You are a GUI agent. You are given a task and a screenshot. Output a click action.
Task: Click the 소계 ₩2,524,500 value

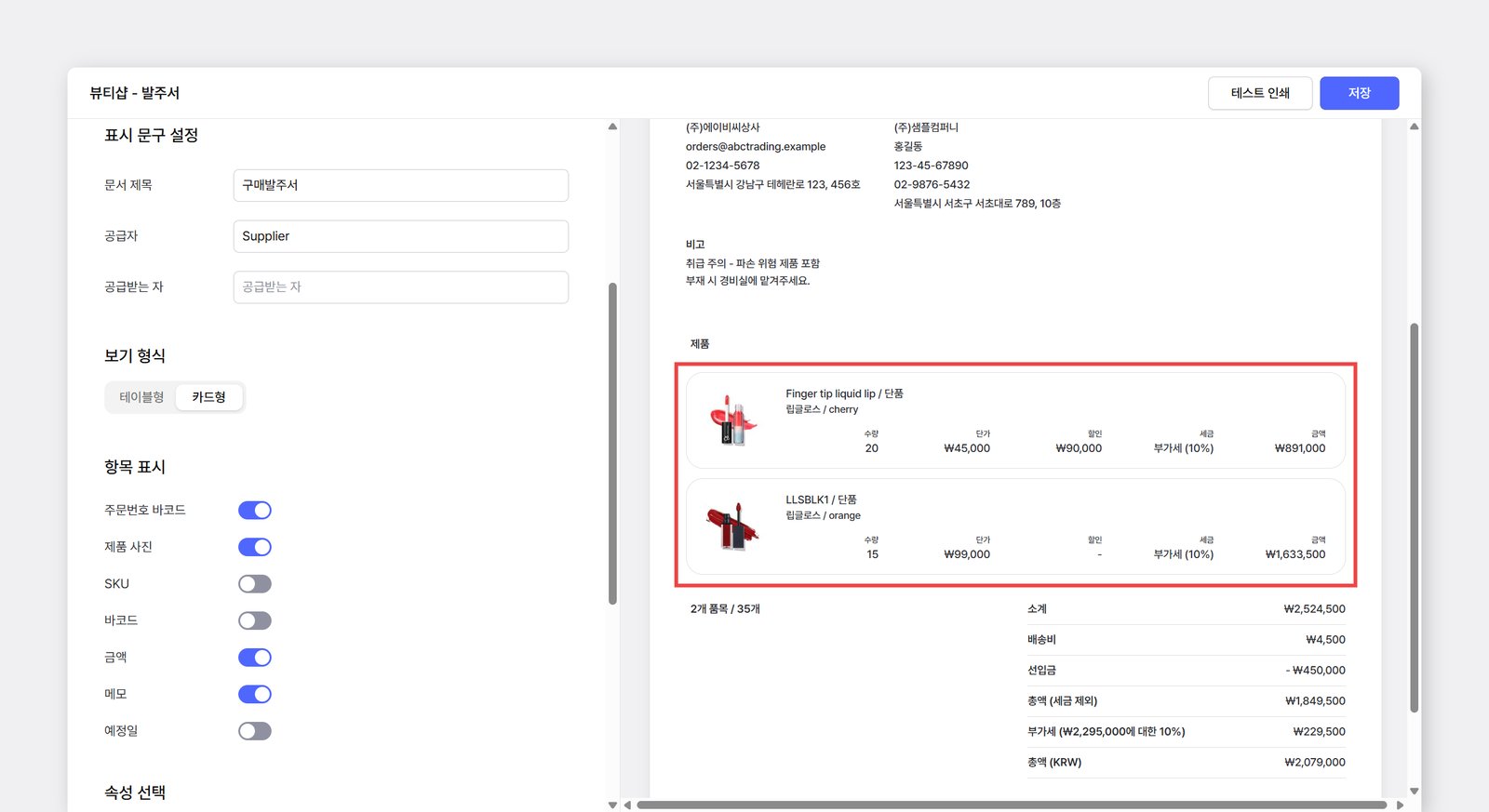(1314, 609)
